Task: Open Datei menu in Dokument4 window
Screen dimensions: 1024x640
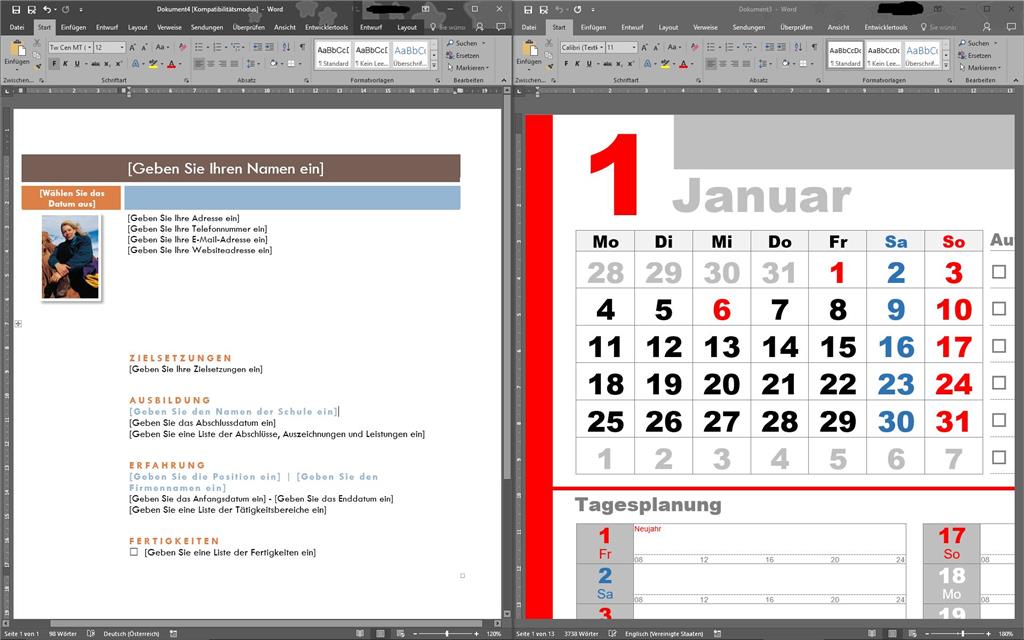Action: point(17,27)
